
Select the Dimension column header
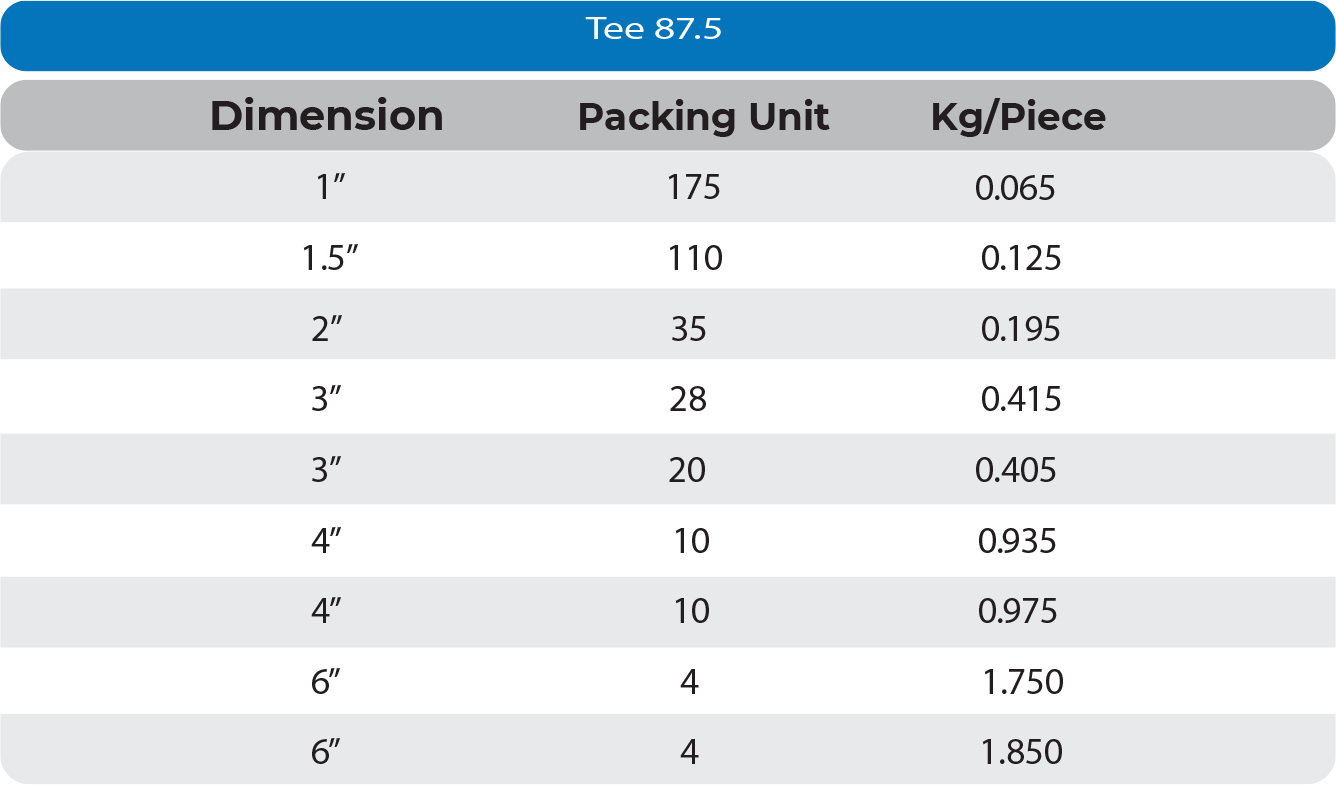pyautogui.click(x=326, y=117)
